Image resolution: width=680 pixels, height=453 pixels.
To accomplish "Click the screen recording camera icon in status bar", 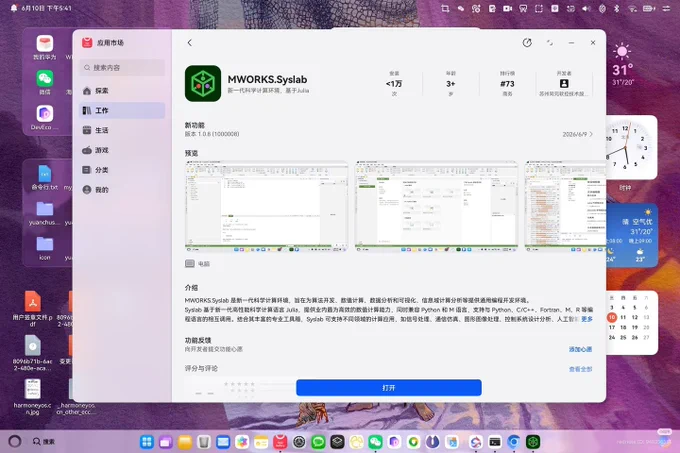I will [x=507, y=8].
